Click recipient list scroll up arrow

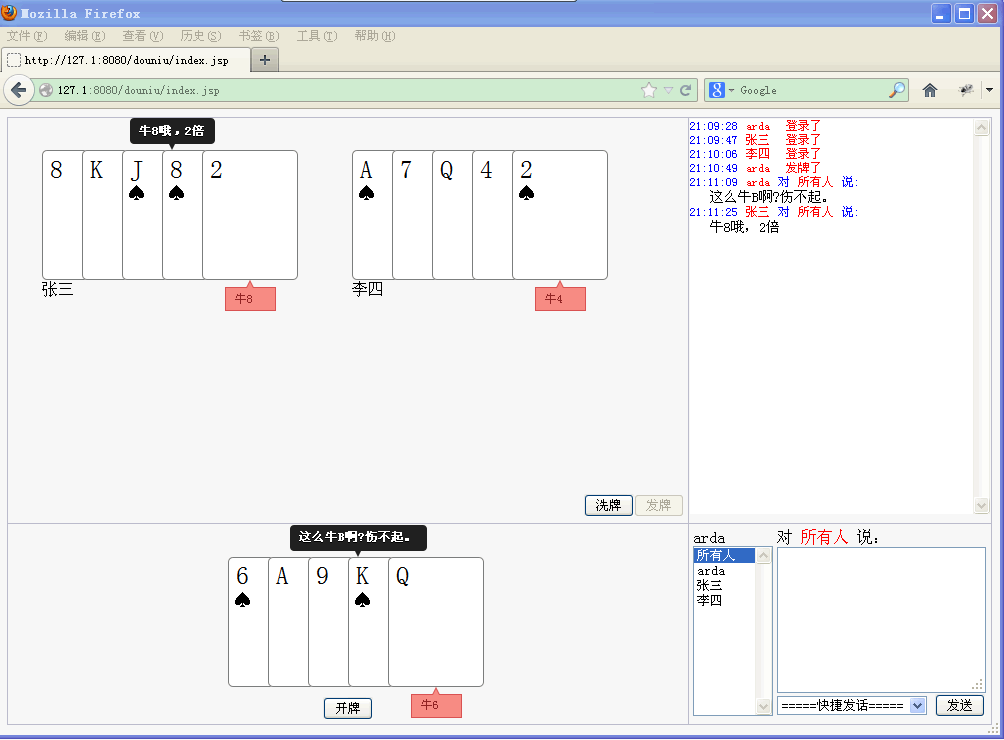coord(763,556)
